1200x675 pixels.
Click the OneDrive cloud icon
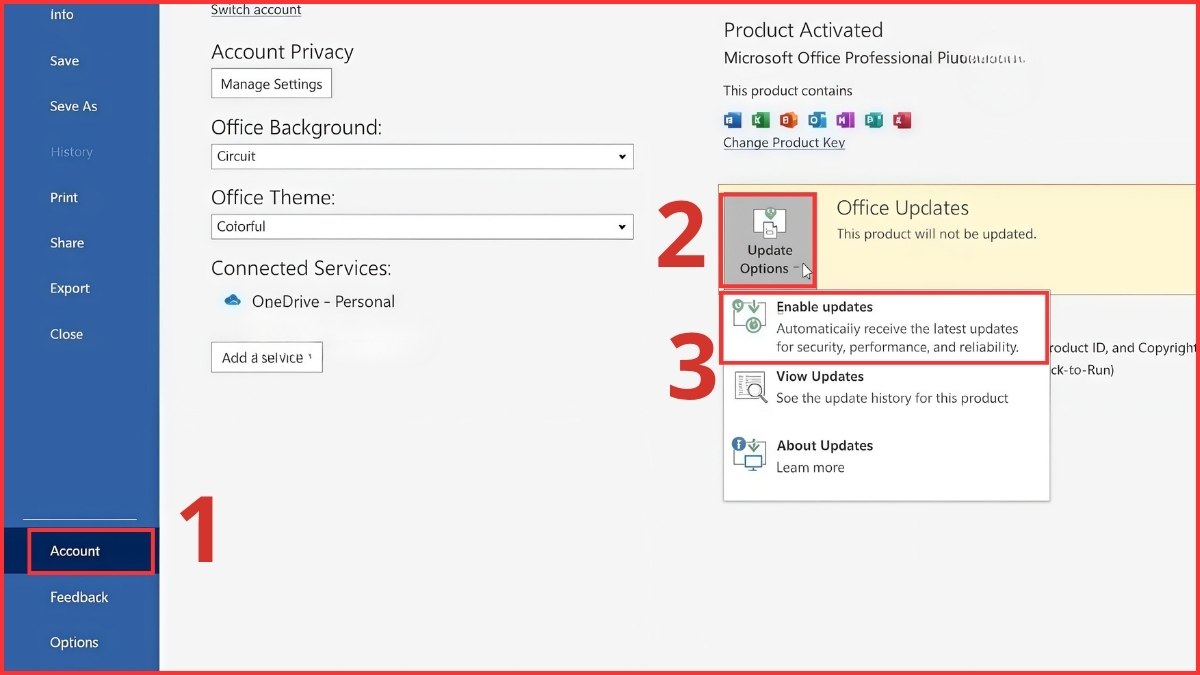coord(233,300)
